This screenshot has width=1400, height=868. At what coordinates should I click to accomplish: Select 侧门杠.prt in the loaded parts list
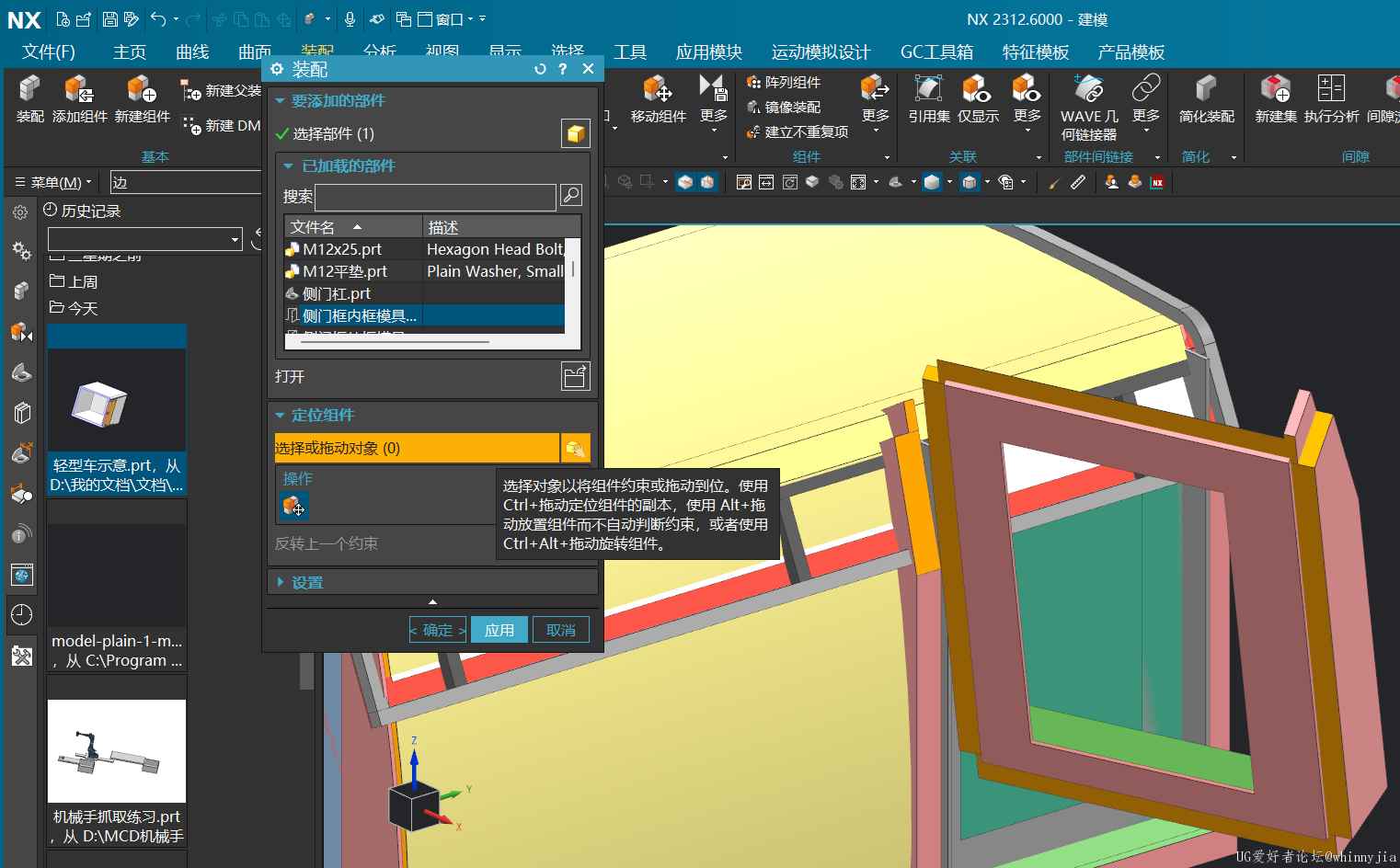coord(424,293)
